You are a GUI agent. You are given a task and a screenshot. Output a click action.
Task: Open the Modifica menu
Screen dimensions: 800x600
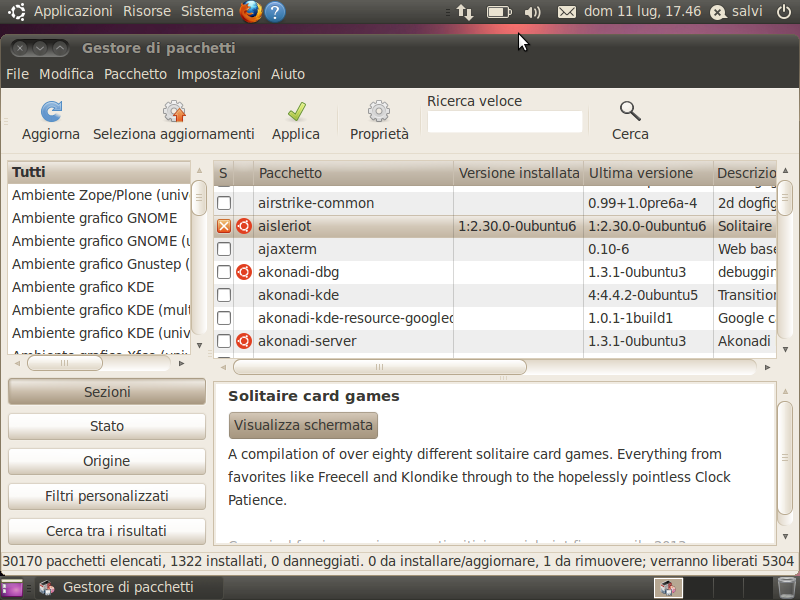(x=66, y=74)
